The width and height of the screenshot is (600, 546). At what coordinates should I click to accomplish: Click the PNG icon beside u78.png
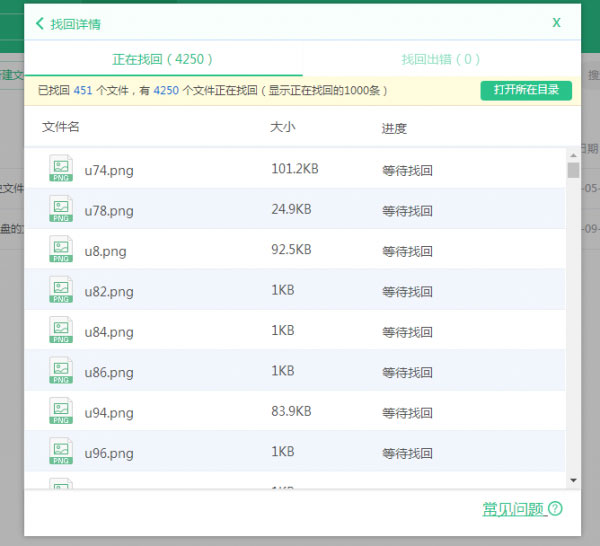[61, 210]
